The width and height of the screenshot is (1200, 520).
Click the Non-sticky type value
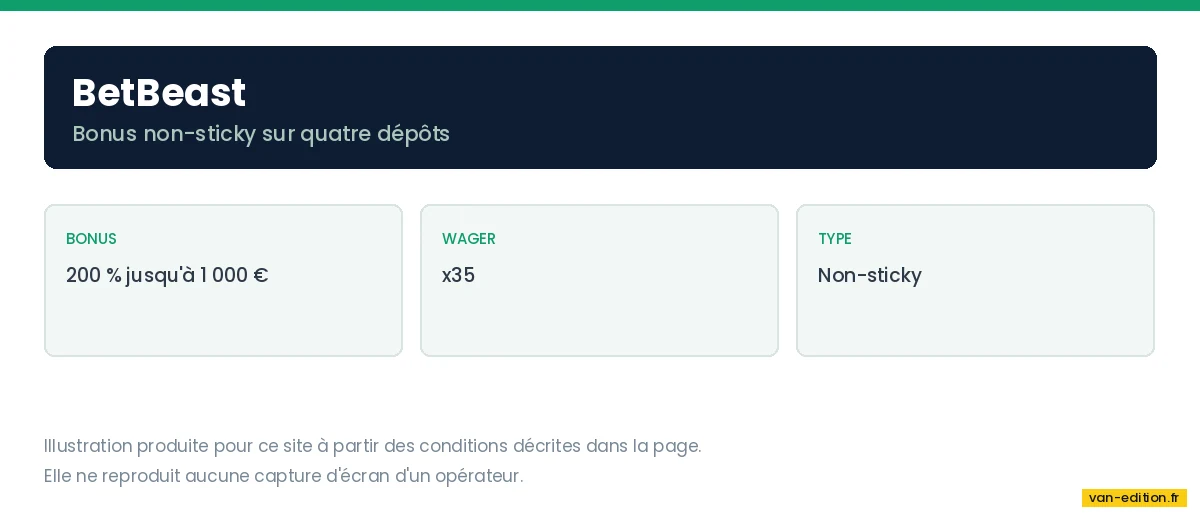click(870, 275)
